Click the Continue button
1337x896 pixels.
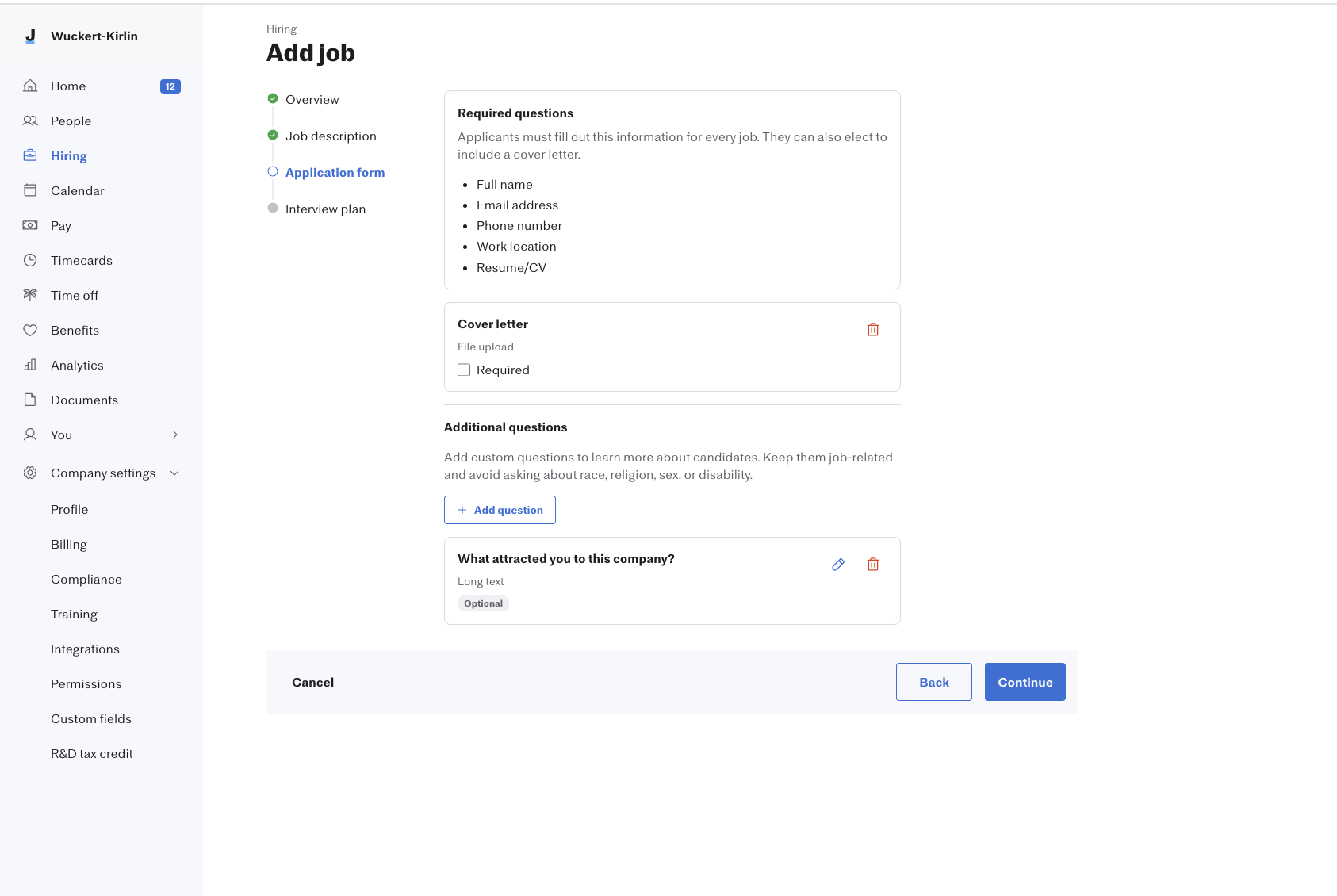(x=1025, y=682)
